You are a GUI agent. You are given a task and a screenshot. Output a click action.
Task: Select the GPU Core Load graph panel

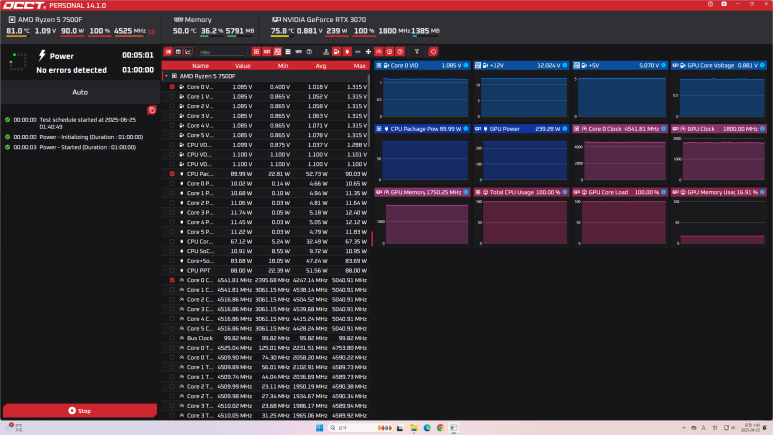[x=620, y=217]
